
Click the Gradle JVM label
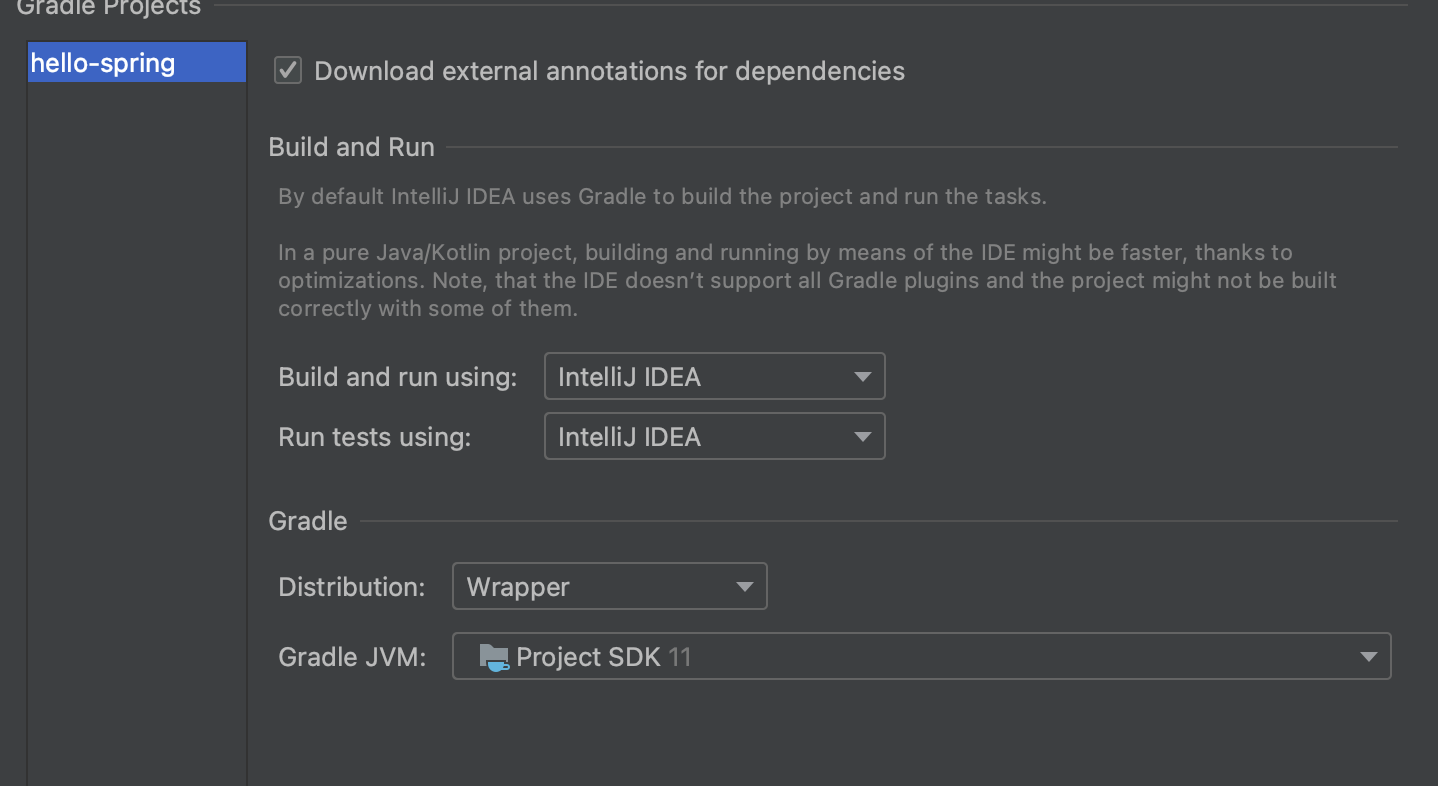tap(353, 657)
